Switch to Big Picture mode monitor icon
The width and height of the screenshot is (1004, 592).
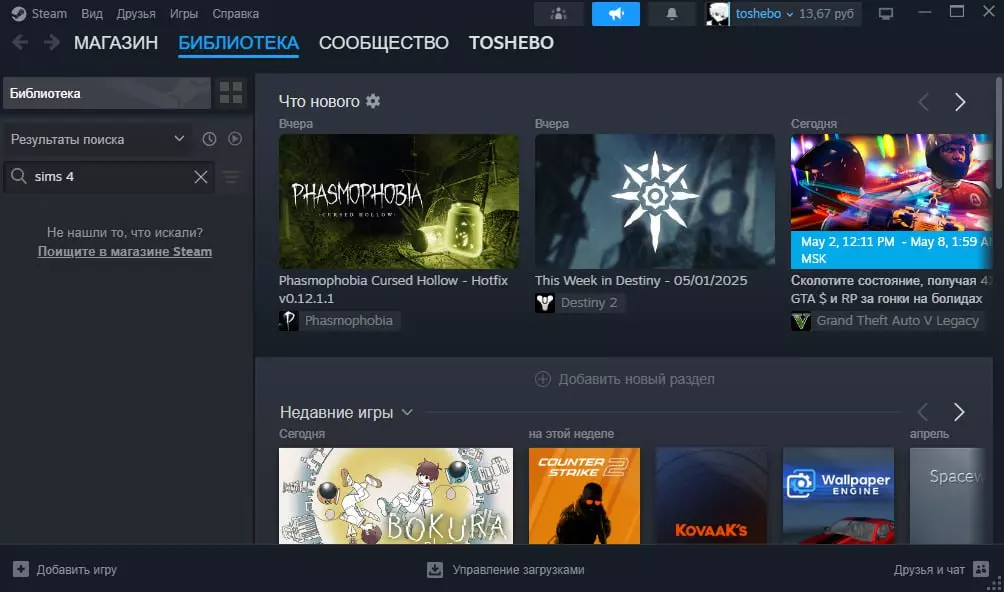point(886,13)
